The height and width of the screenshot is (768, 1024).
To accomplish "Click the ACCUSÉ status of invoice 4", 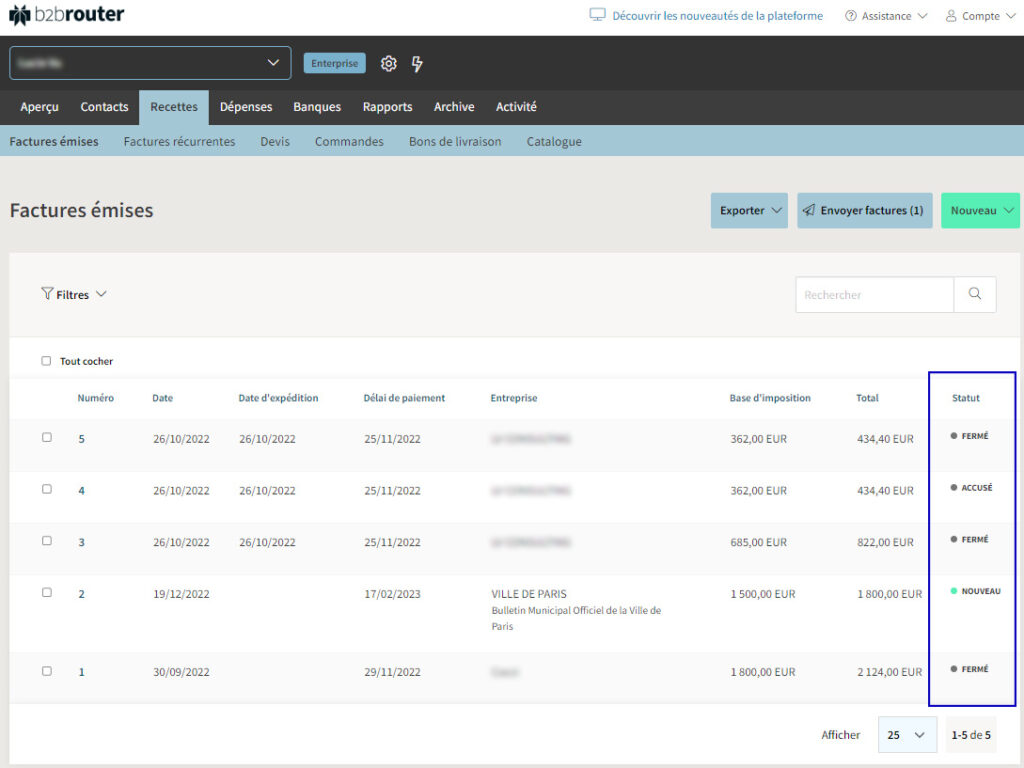I will (x=972, y=488).
